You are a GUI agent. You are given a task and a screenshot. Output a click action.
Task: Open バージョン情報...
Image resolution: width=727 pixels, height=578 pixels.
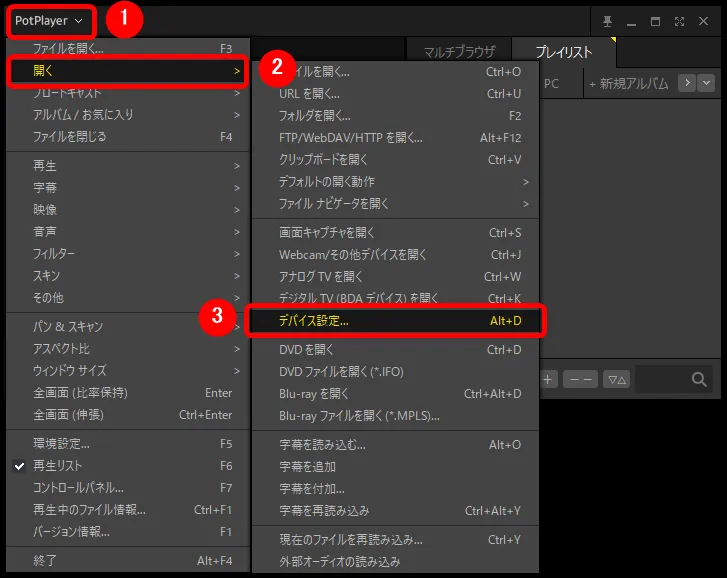(128, 532)
